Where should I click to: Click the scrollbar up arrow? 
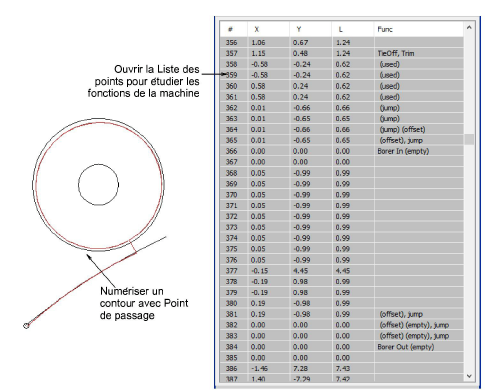coord(469,28)
